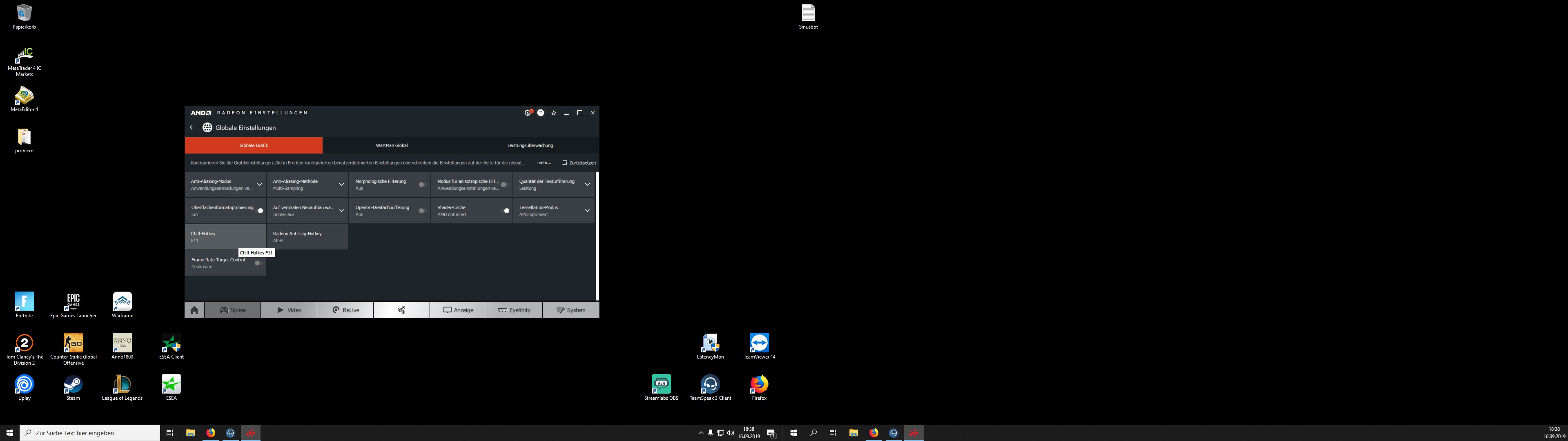Click the mehr... link
The image size is (1568, 441).
click(x=543, y=163)
